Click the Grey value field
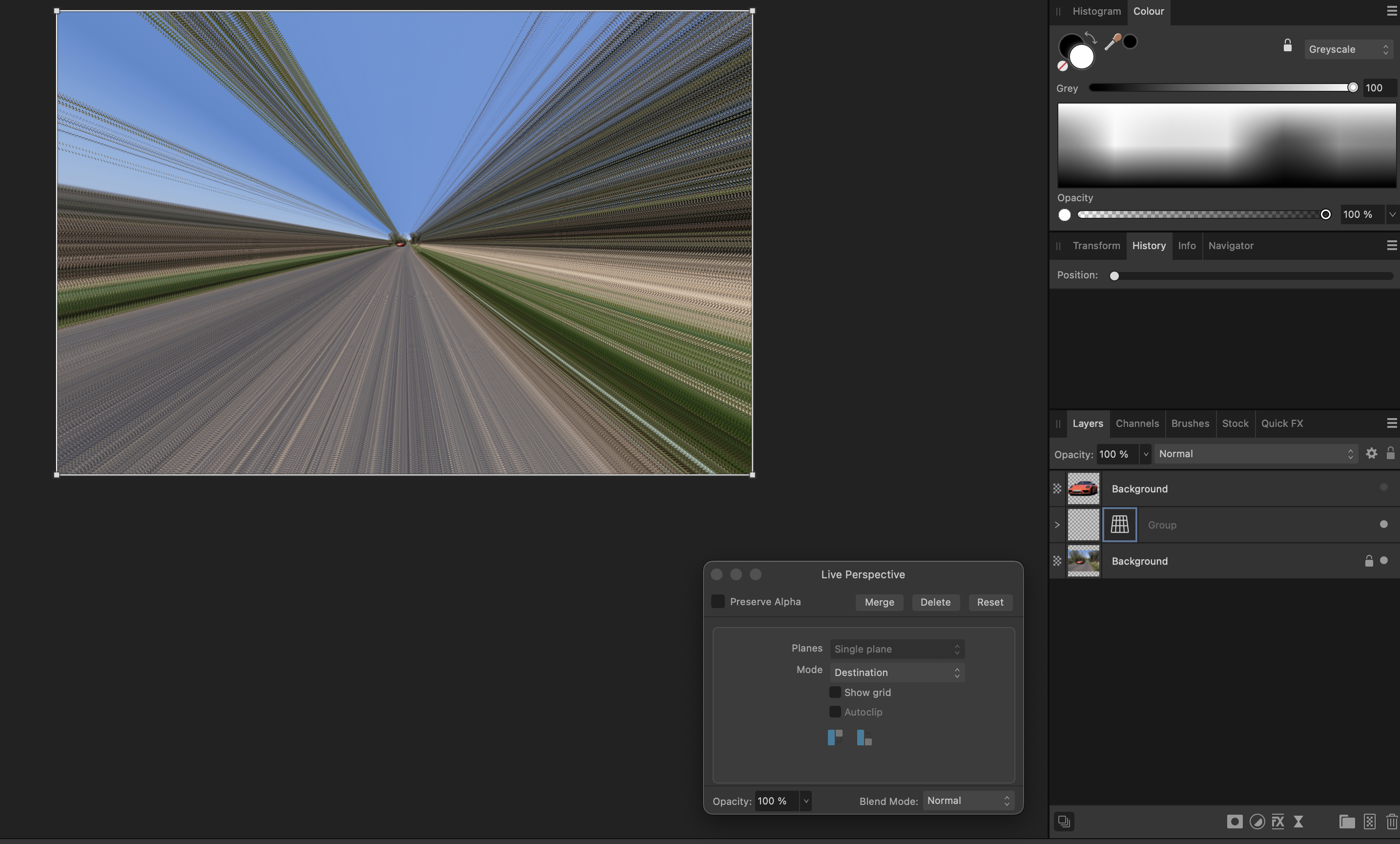 point(1379,88)
